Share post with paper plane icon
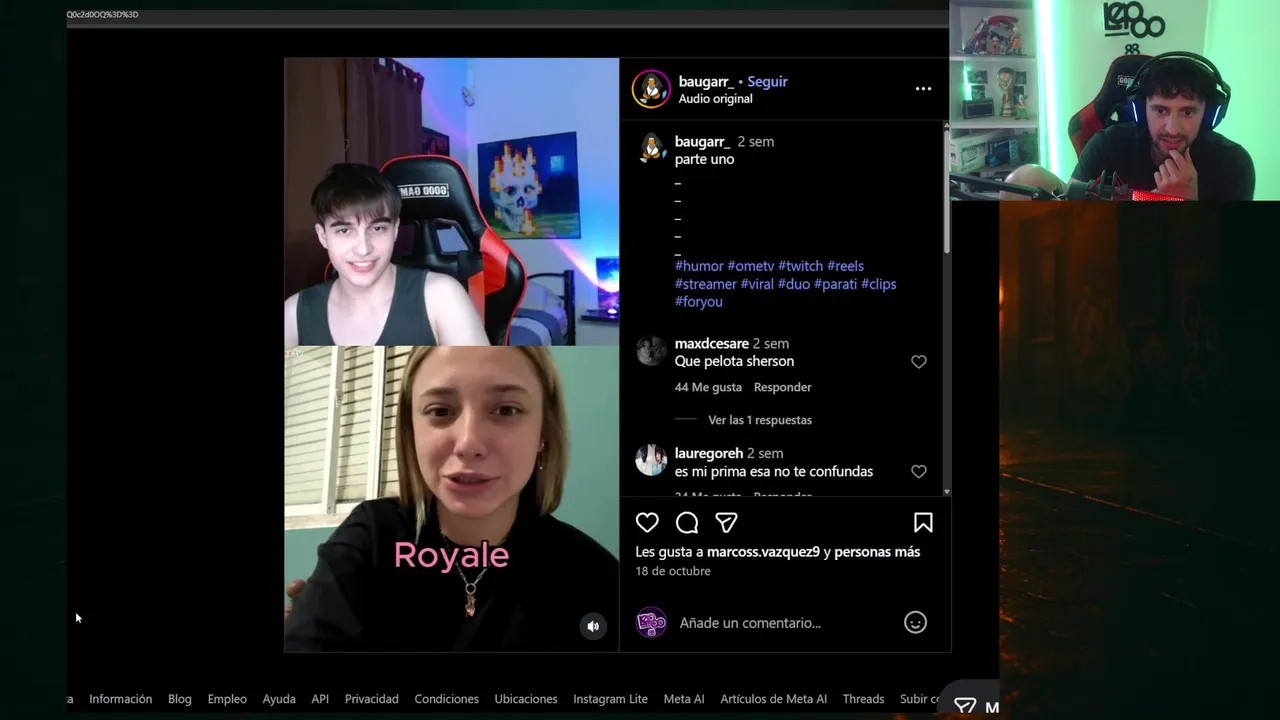This screenshot has width=1280, height=720. click(726, 522)
